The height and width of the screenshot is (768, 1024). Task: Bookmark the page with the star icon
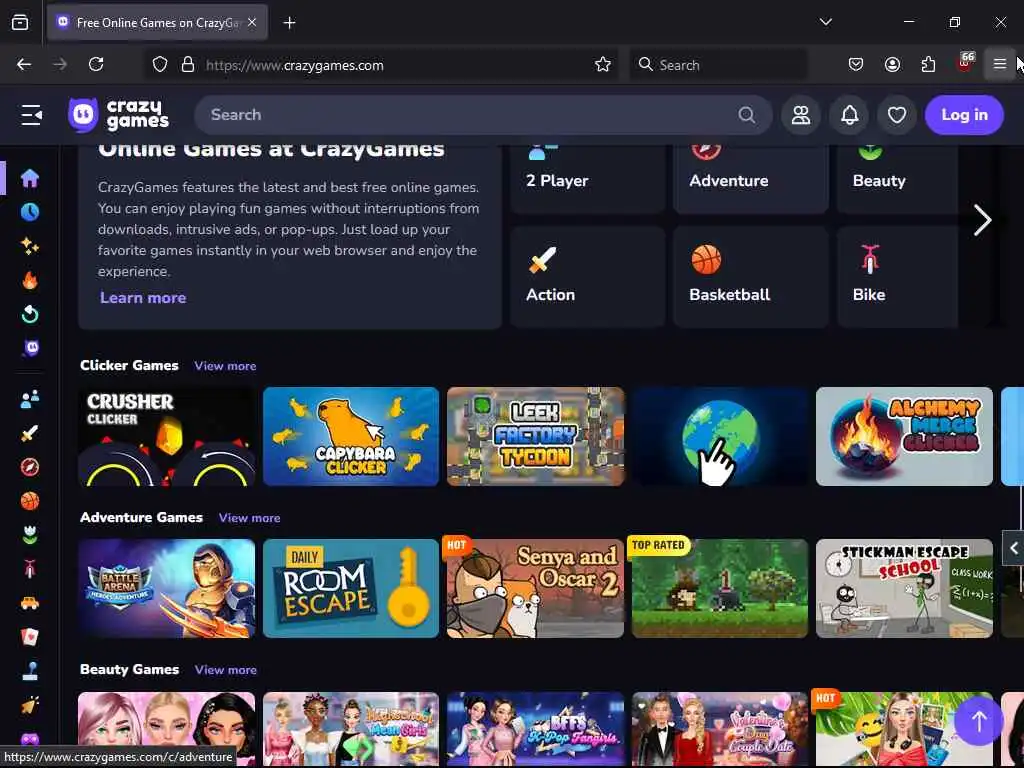(603, 65)
